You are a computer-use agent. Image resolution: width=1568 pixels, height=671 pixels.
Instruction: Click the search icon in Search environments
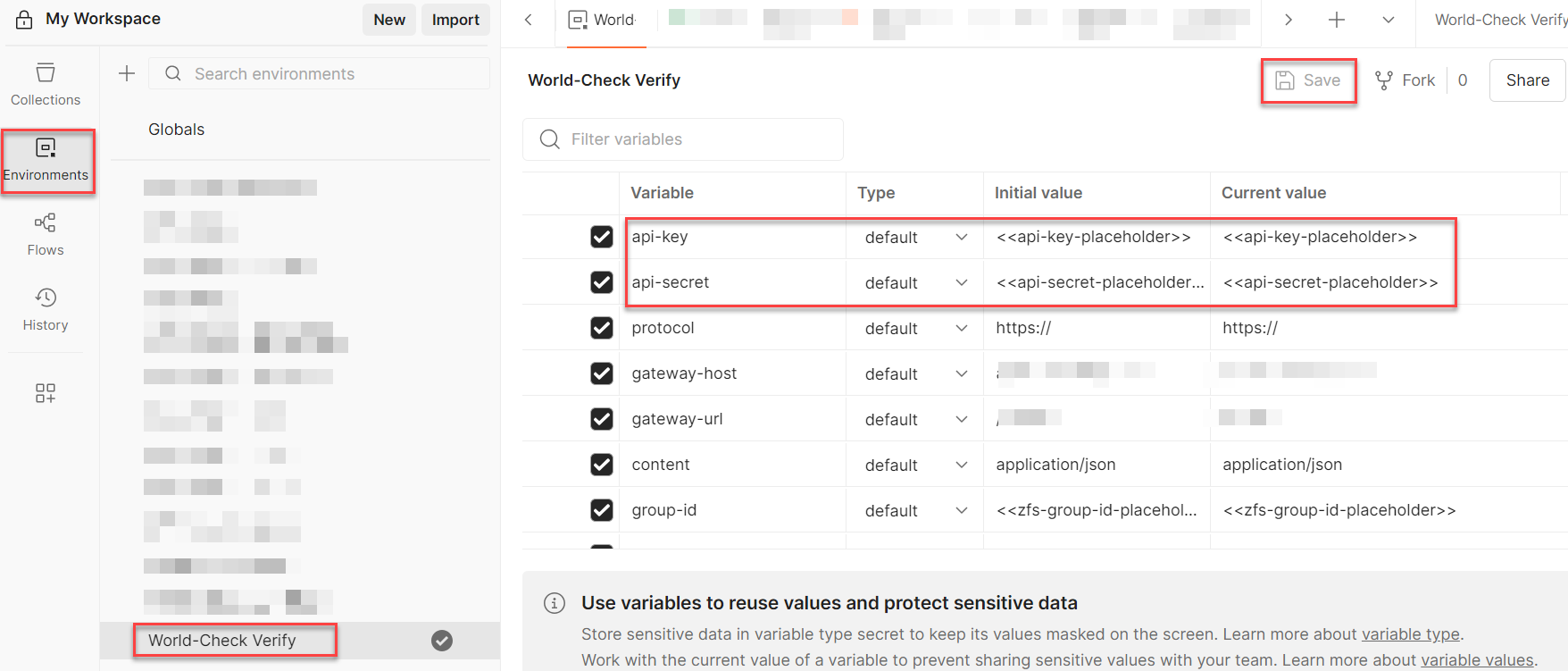pyautogui.click(x=173, y=73)
